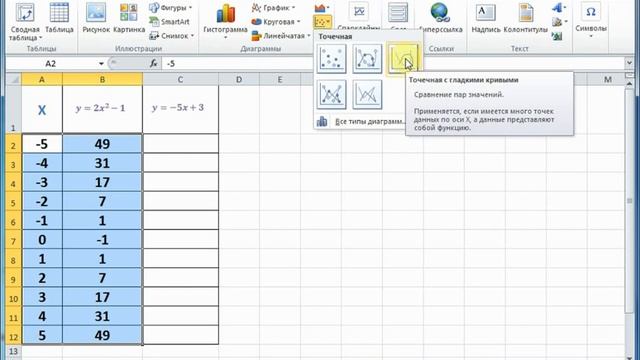640x360 pixels.
Task: Select column E header
Action: [280, 79]
